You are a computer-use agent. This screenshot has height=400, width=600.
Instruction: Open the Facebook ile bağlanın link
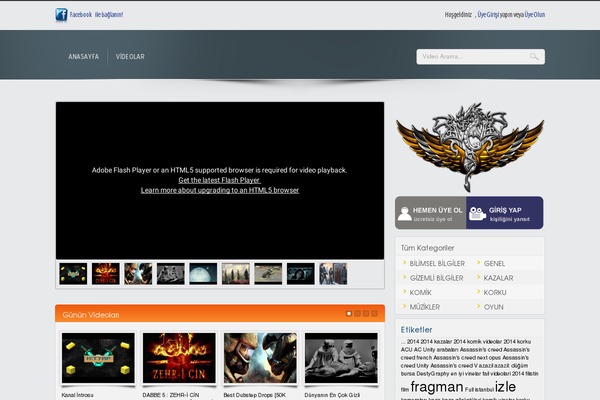coord(96,15)
